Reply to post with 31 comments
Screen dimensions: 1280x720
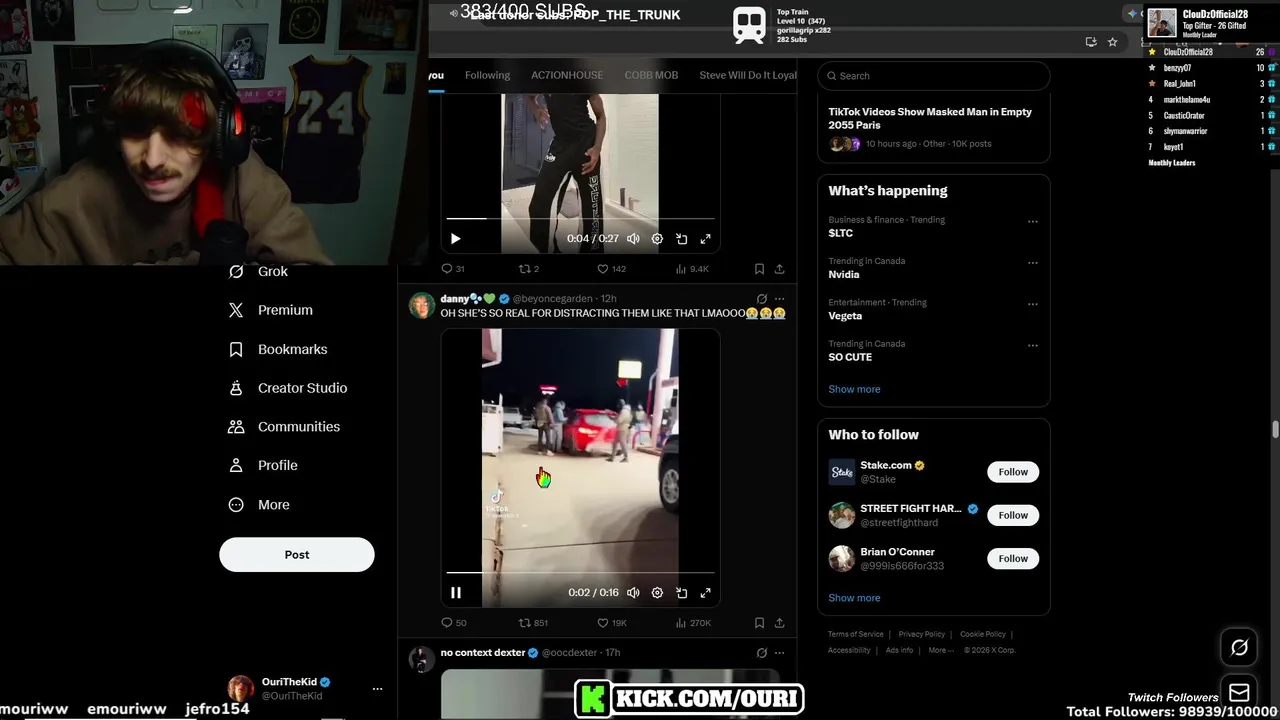coord(453,269)
